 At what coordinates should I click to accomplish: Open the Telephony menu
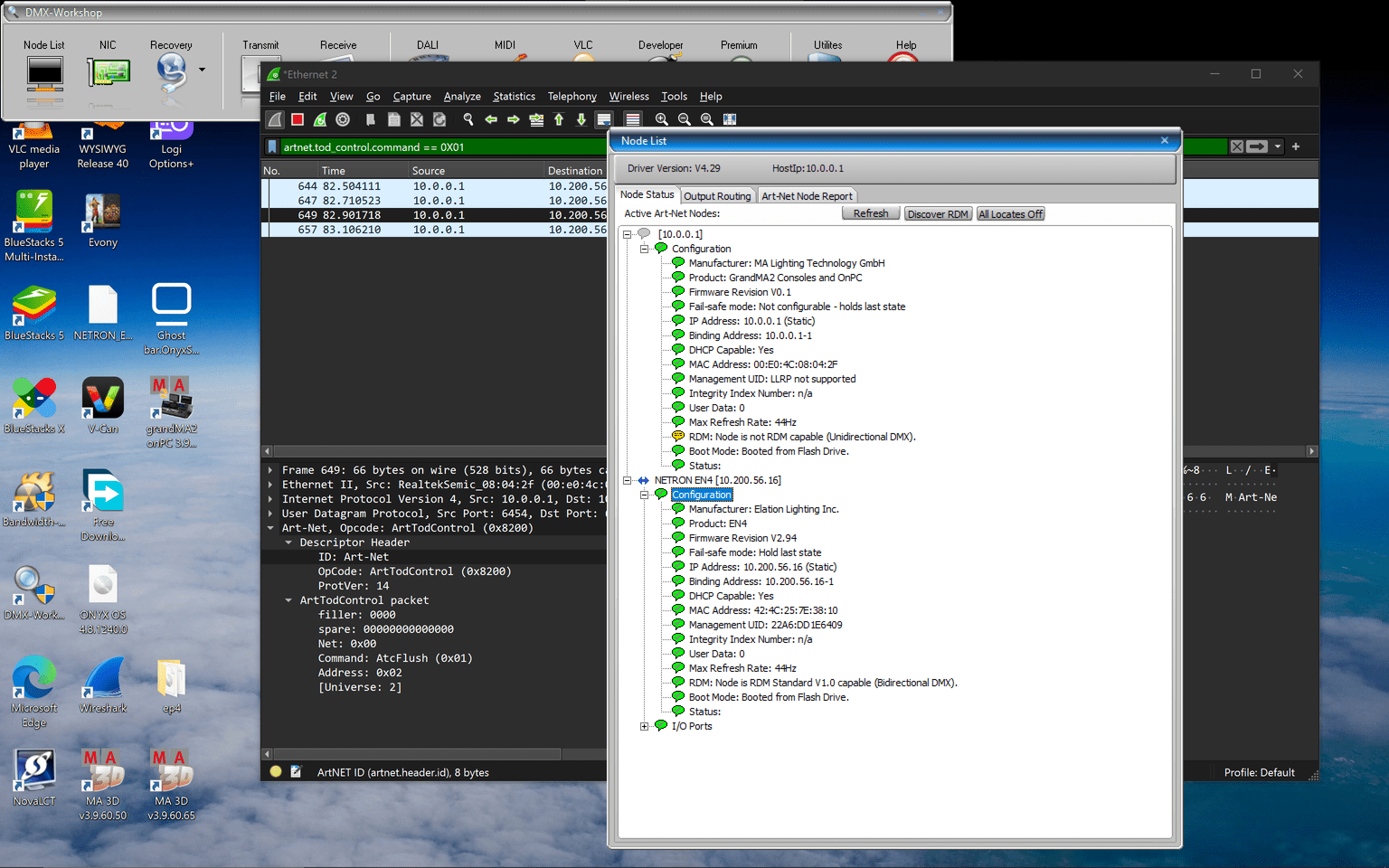(572, 97)
